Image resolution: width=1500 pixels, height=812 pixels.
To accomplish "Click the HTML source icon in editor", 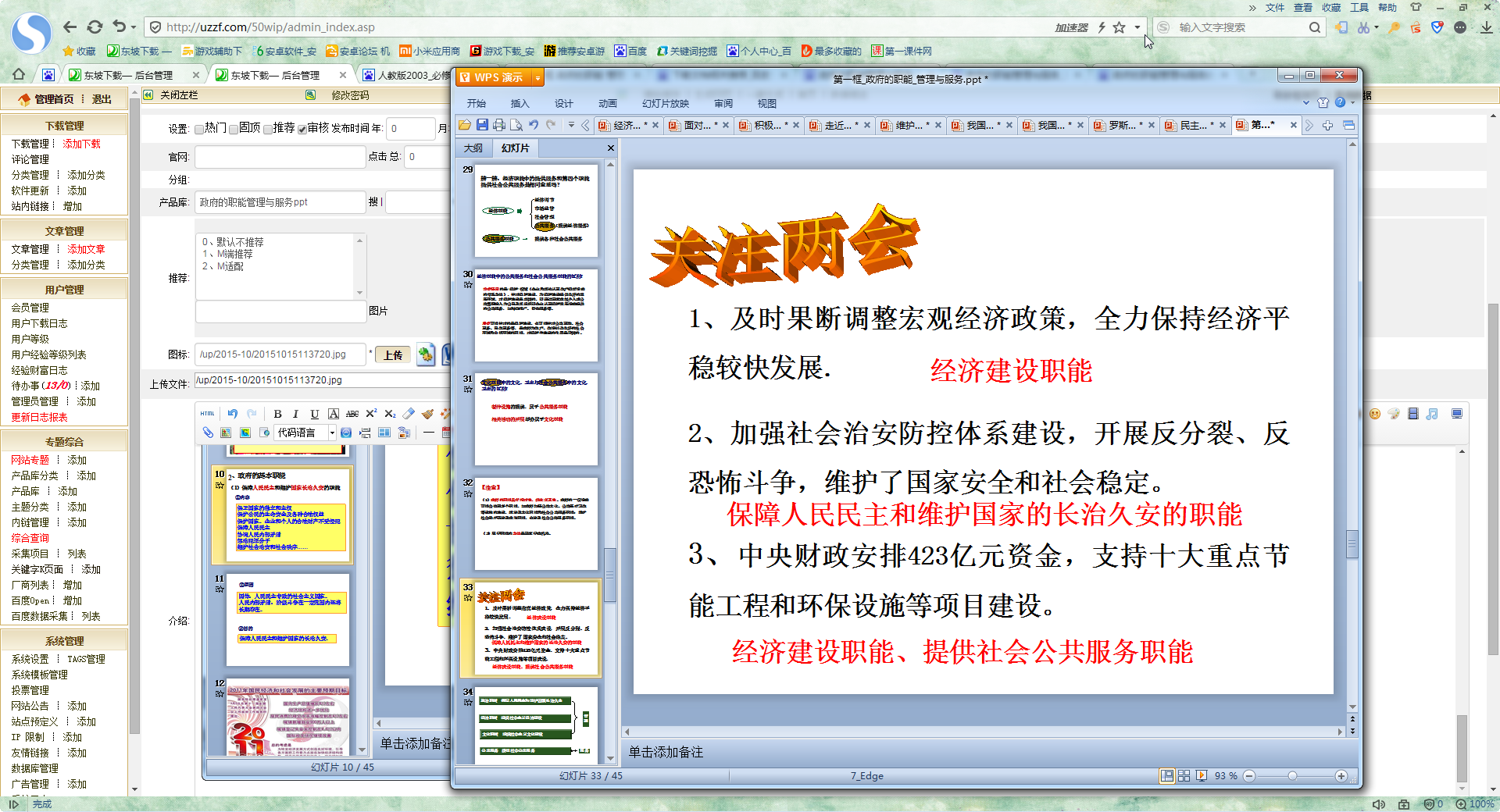I will (207, 414).
